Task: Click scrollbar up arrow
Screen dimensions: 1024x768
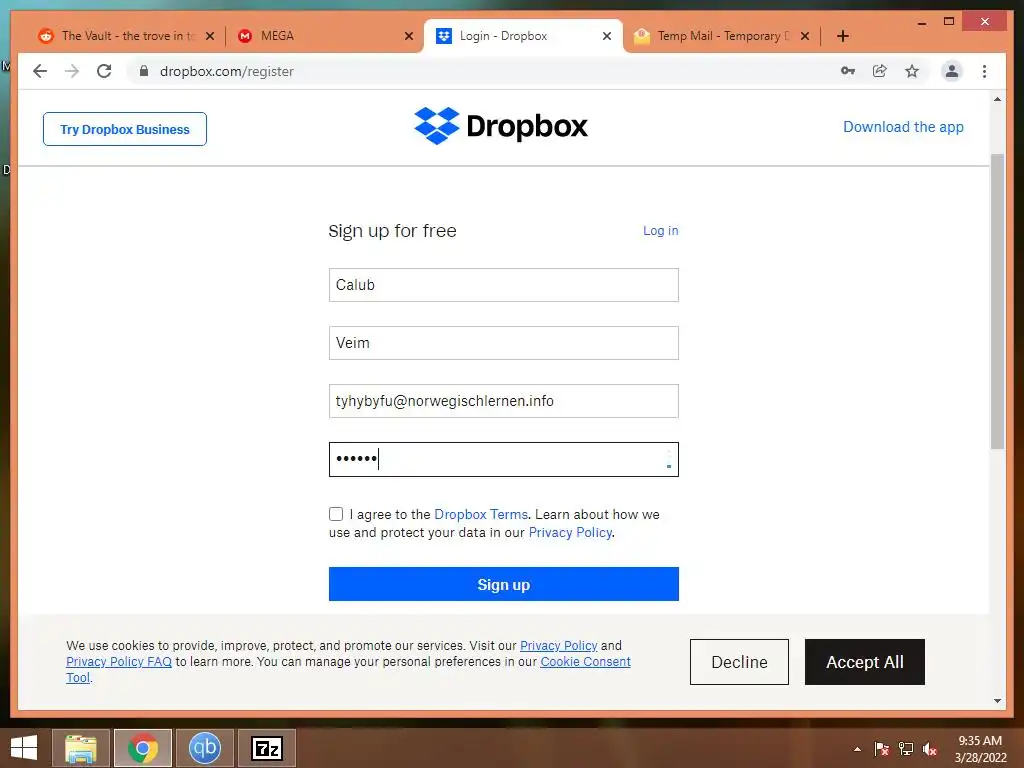Action: tap(997, 99)
